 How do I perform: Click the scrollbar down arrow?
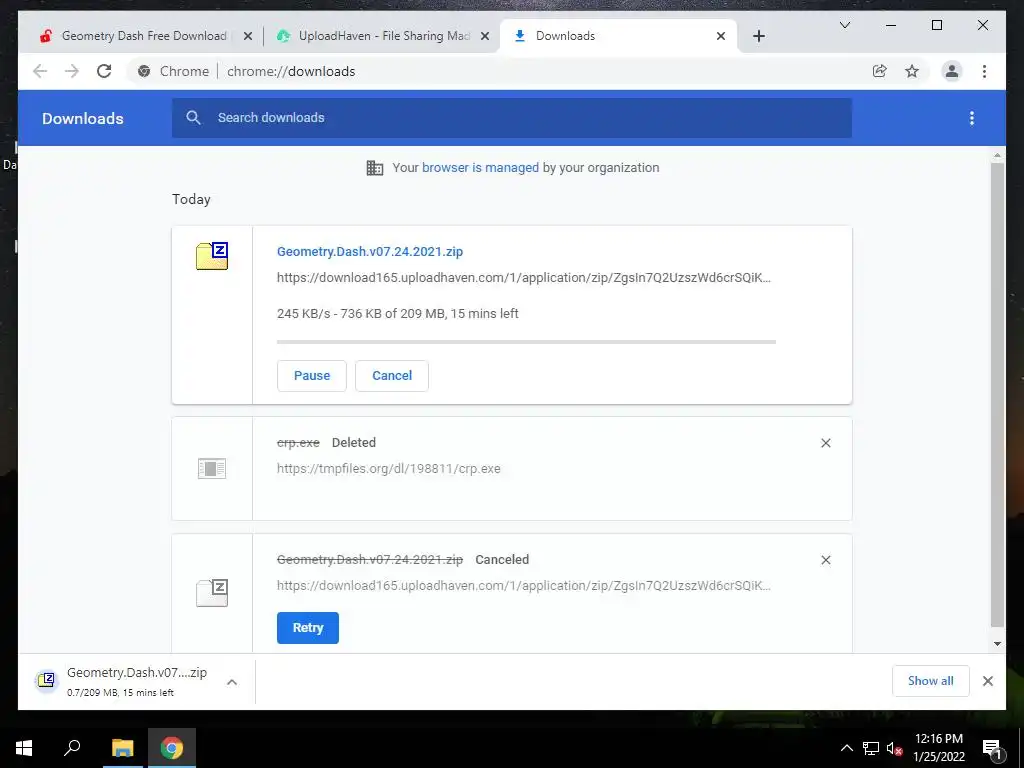pyautogui.click(x=997, y=644)
